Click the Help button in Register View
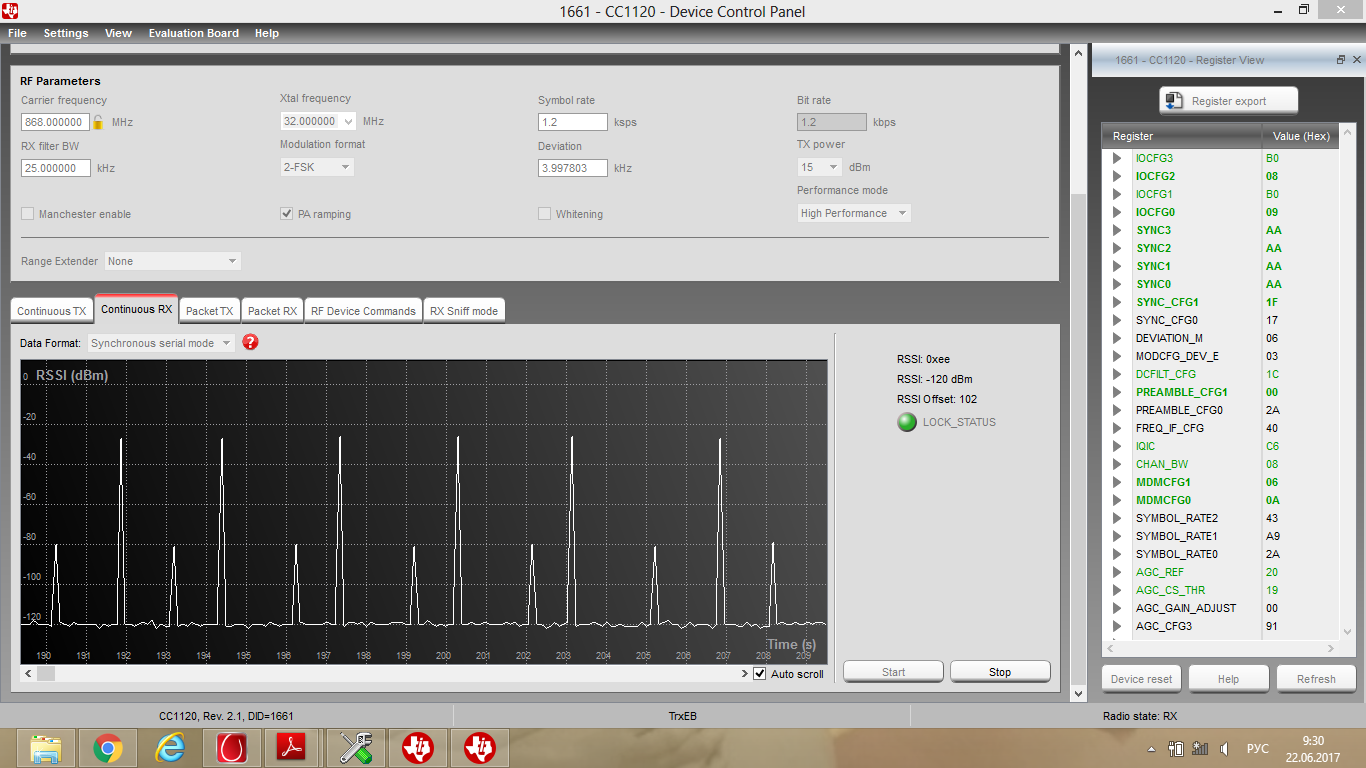Screen dimensions: 1366x768 1229,679
